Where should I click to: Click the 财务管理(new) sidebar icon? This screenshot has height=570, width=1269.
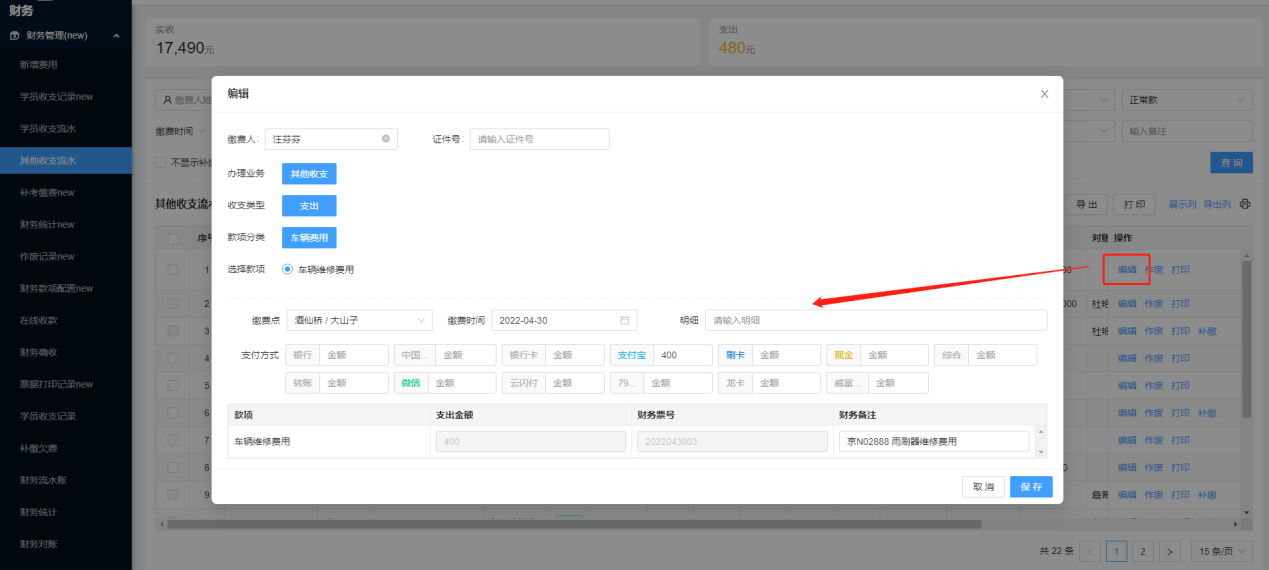click(15, 36)
